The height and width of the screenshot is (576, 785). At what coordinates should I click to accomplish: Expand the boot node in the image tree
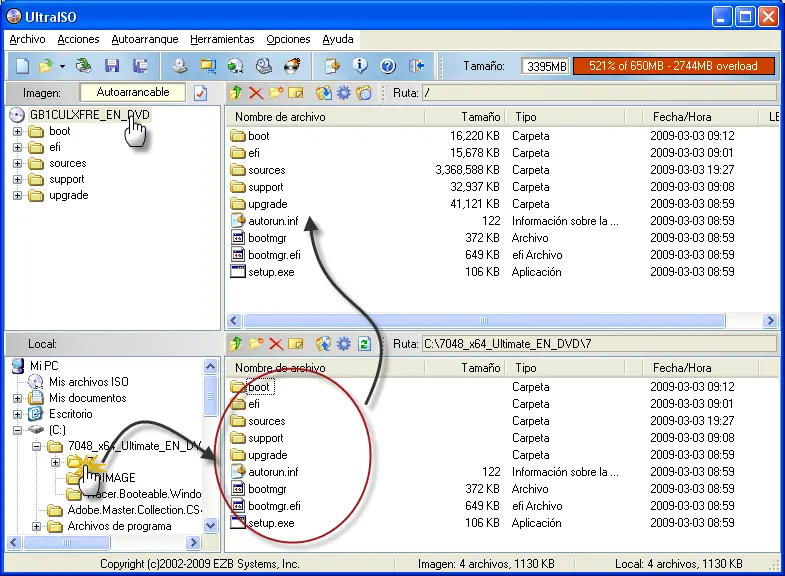pyautogui.click(x=18, y=132)
